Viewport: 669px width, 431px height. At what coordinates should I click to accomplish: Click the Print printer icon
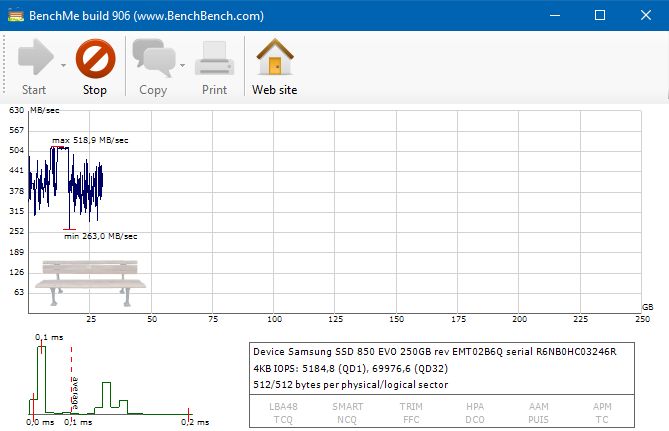[214, 59]
